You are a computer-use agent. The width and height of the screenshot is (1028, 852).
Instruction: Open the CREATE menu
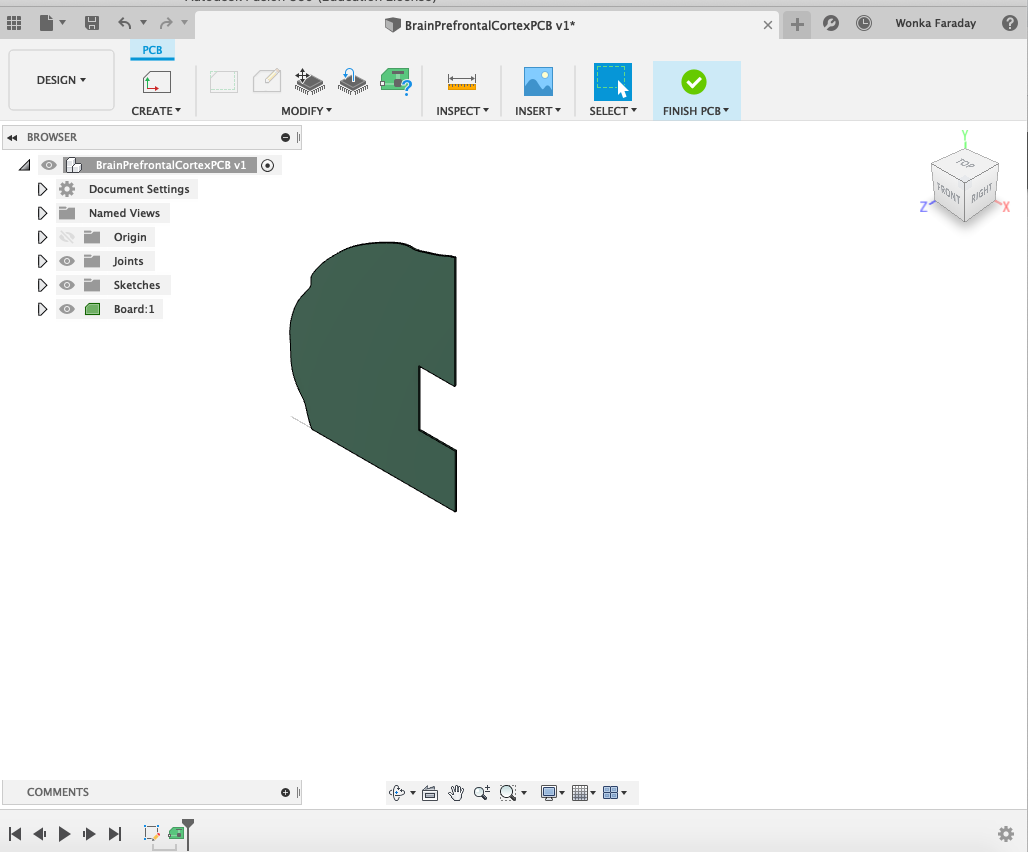156,111
